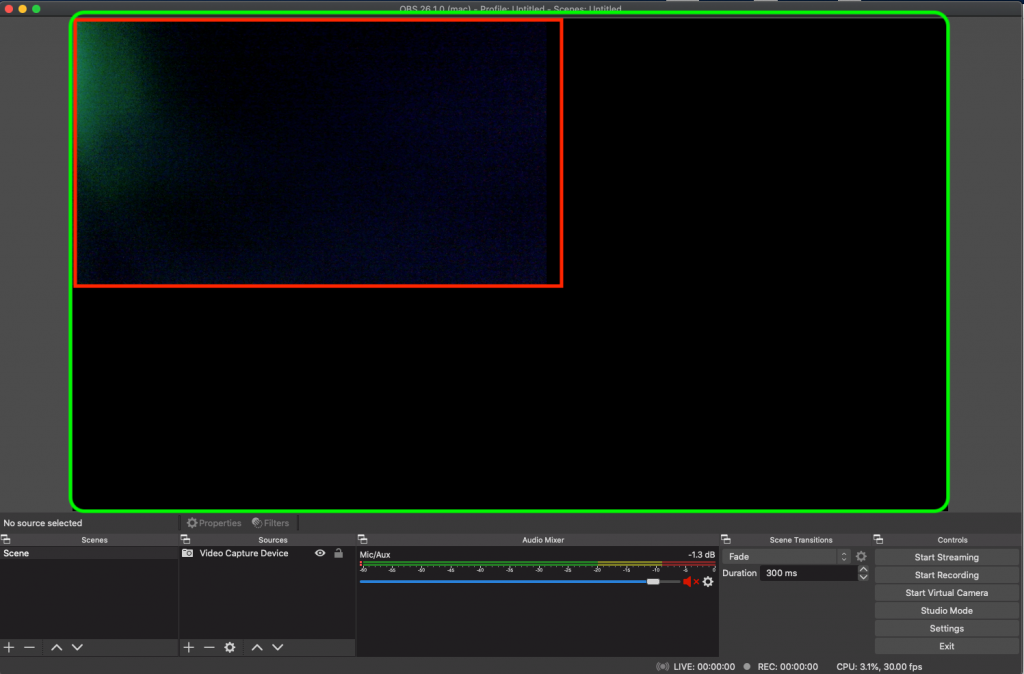Click the Mic/Aux volume slider handle
Image resolution: width=1024 pixels, height=674 pixels.
pyautogui.click(x=653, y=581)
